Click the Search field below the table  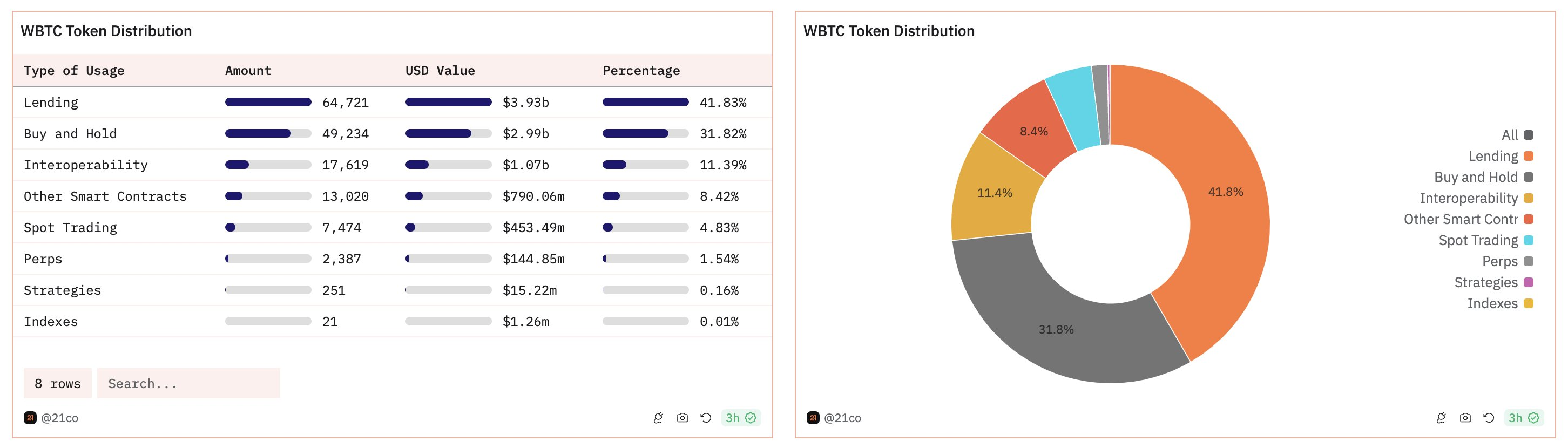tap(188, 383)
